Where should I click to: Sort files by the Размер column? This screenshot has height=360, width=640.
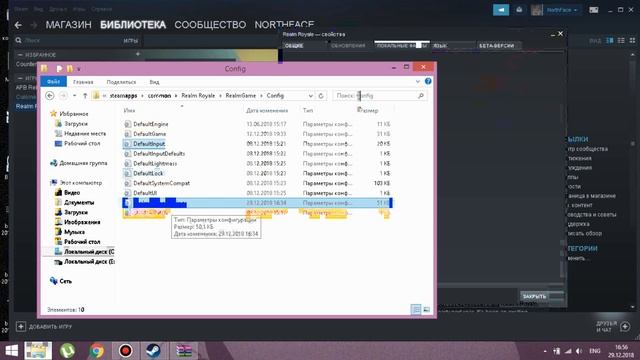tap(369, 111)
